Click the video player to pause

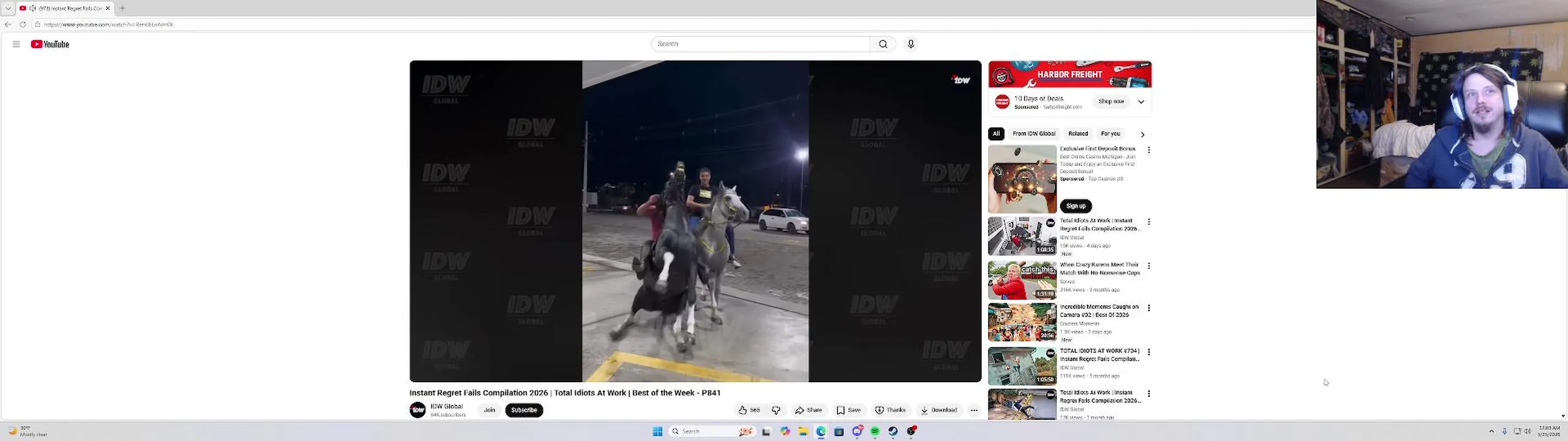695,221
